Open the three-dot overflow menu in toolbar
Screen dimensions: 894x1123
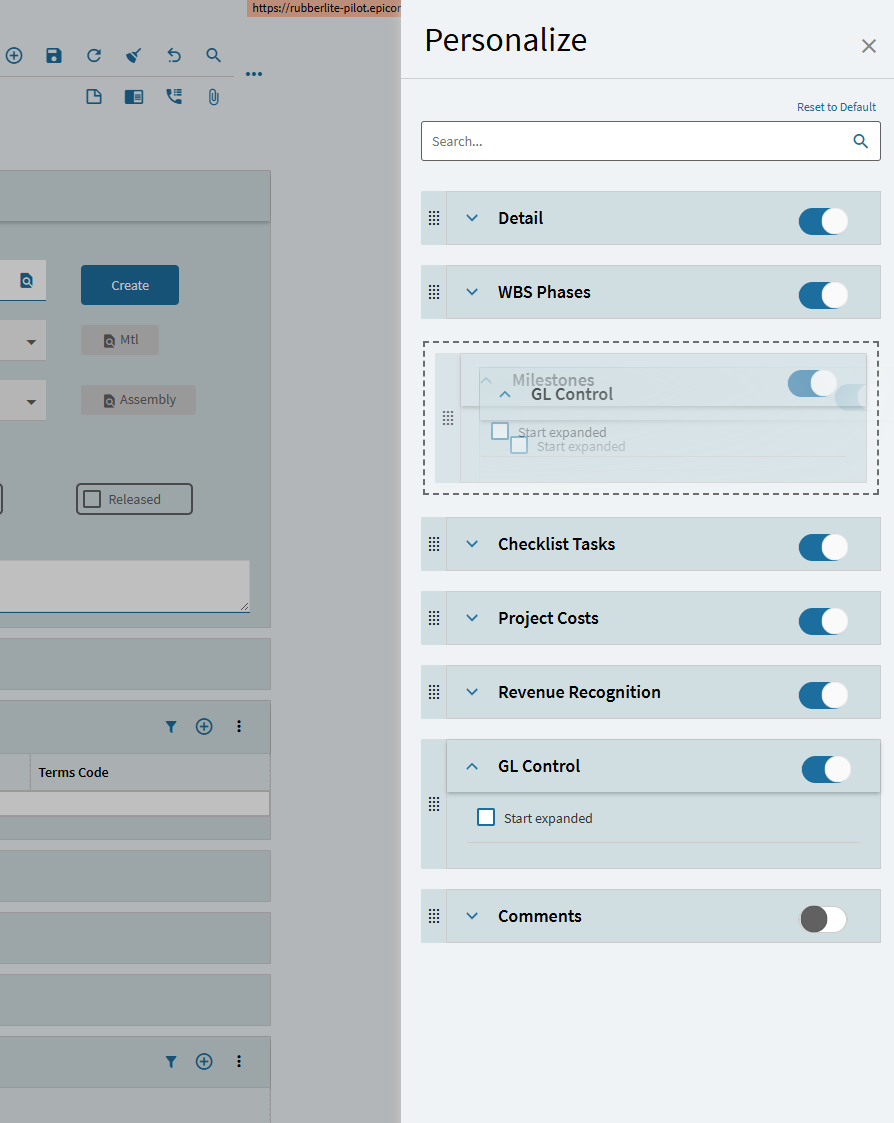click(254, 74)
